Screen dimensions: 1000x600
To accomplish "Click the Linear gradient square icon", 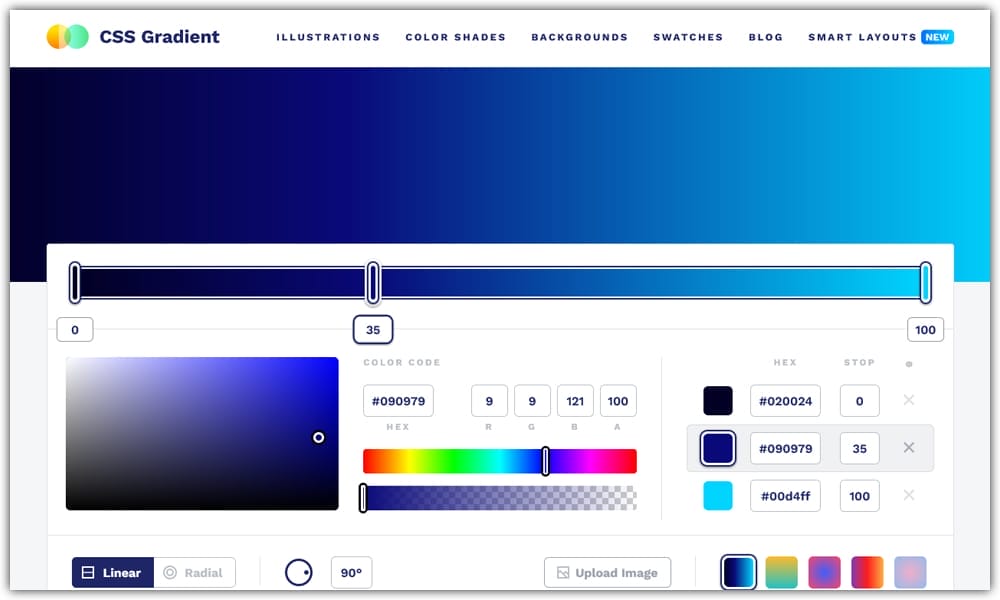I will pyautogui.click(x=89, y=572).
